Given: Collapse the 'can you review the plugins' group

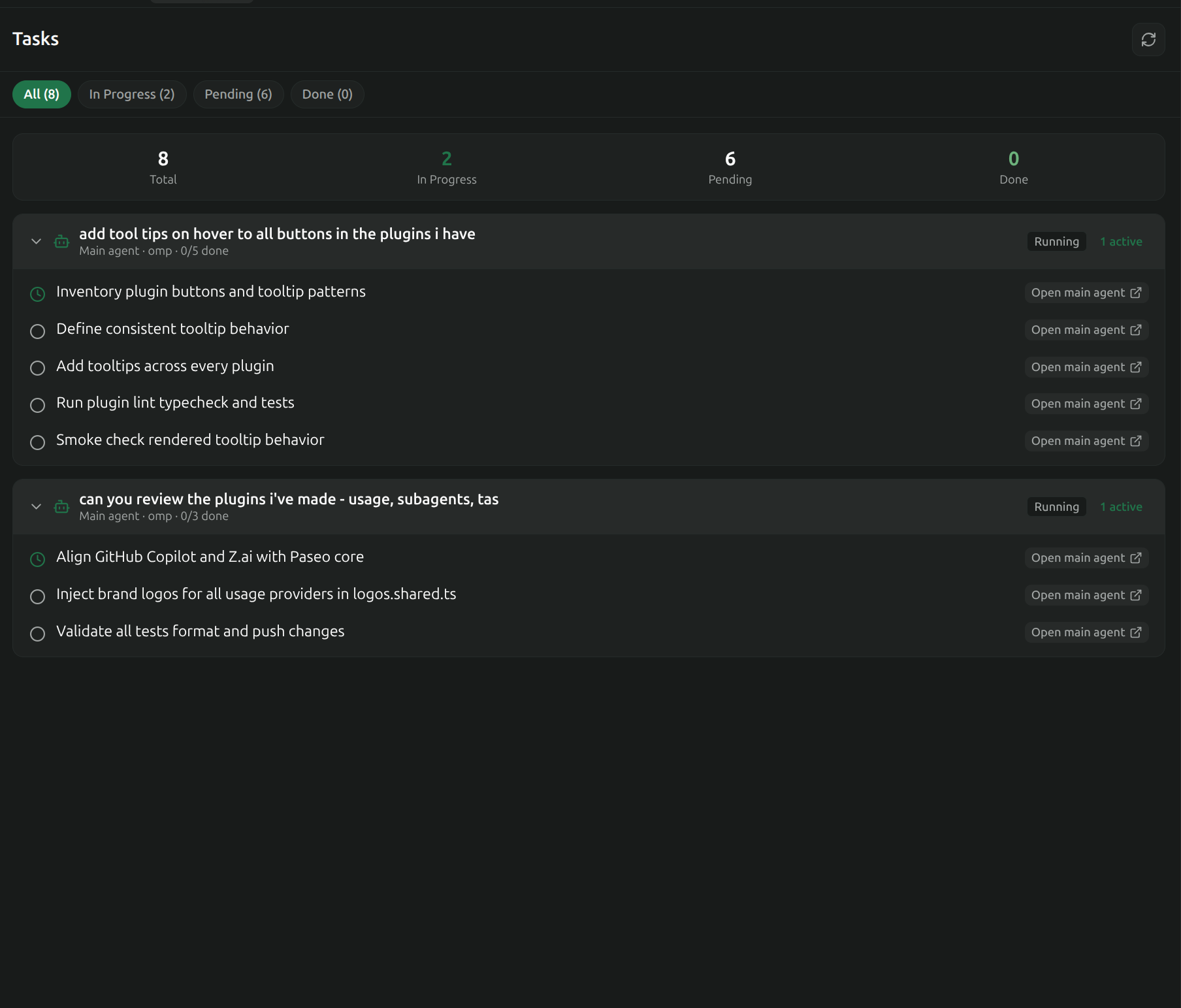Looking at the screenshot, I should (x=37, y=507).
